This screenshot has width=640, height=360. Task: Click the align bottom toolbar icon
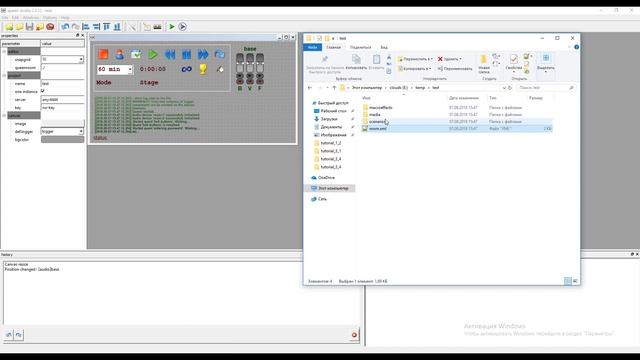pyautogui.click(x=117, y=27)
